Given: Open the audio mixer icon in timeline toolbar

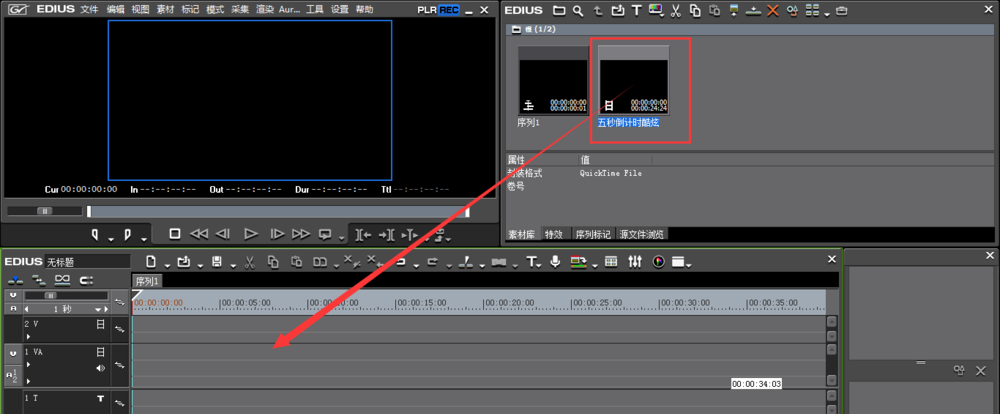Looking at the screenshot, I should [635, 262].
